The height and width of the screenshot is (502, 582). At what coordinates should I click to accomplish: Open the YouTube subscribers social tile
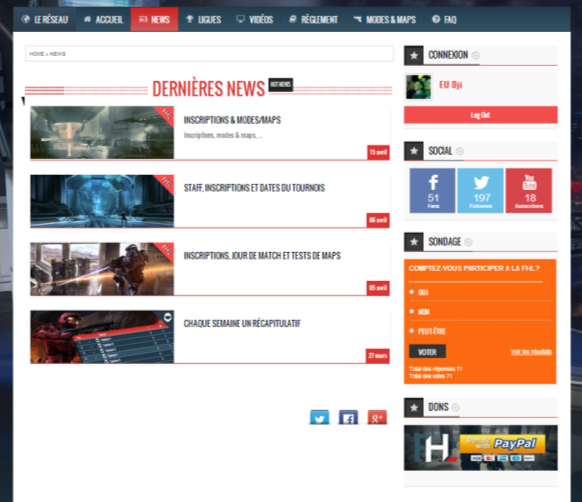529,190
